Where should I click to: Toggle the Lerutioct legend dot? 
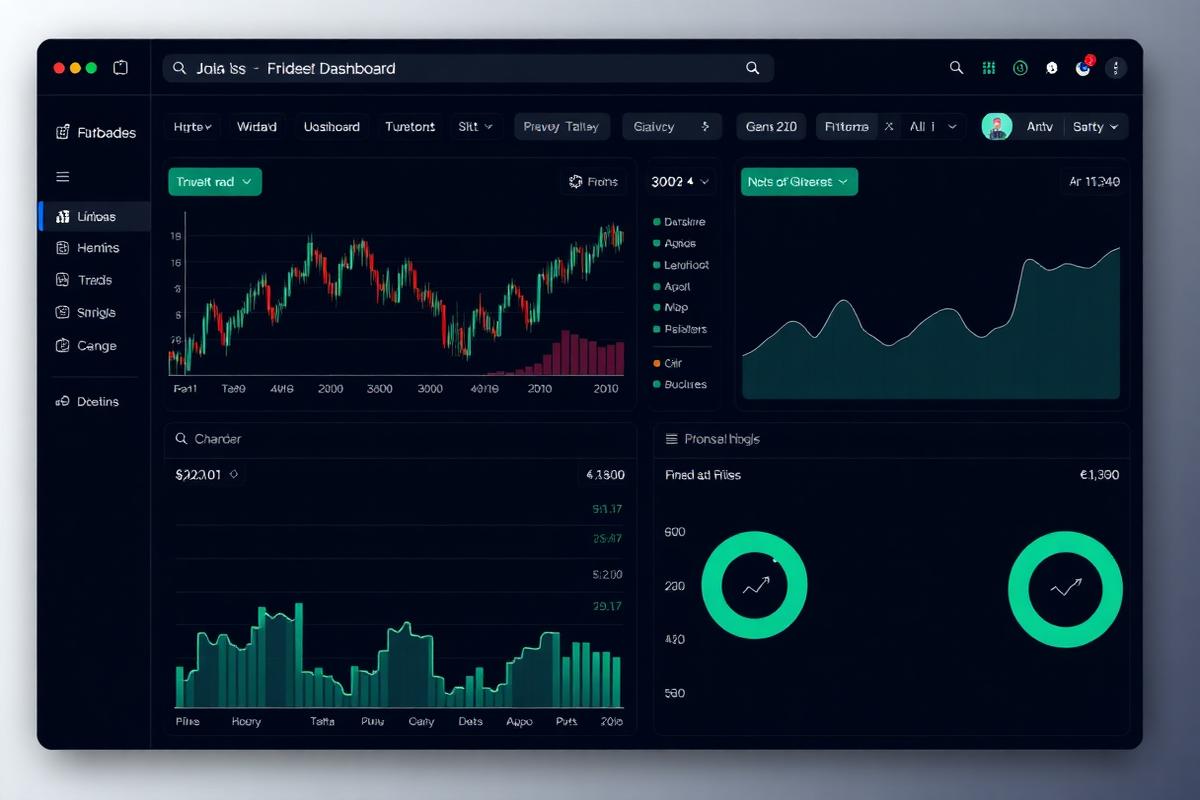[656, 265]
